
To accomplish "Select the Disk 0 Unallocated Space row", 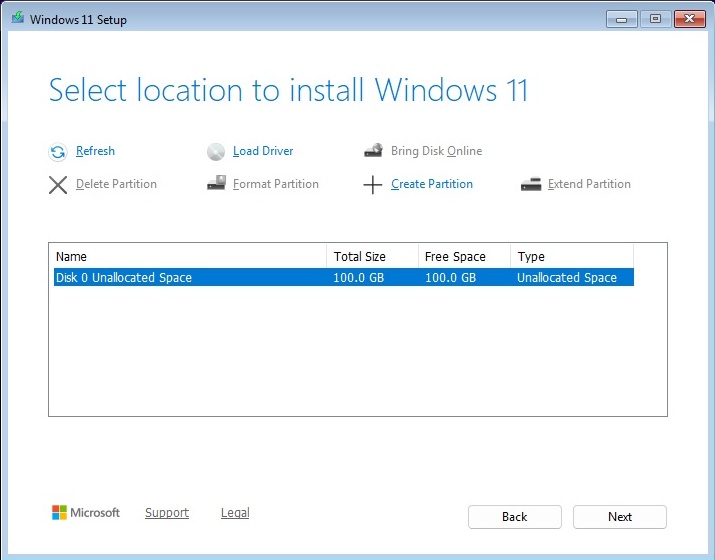I will pos(344,277).
